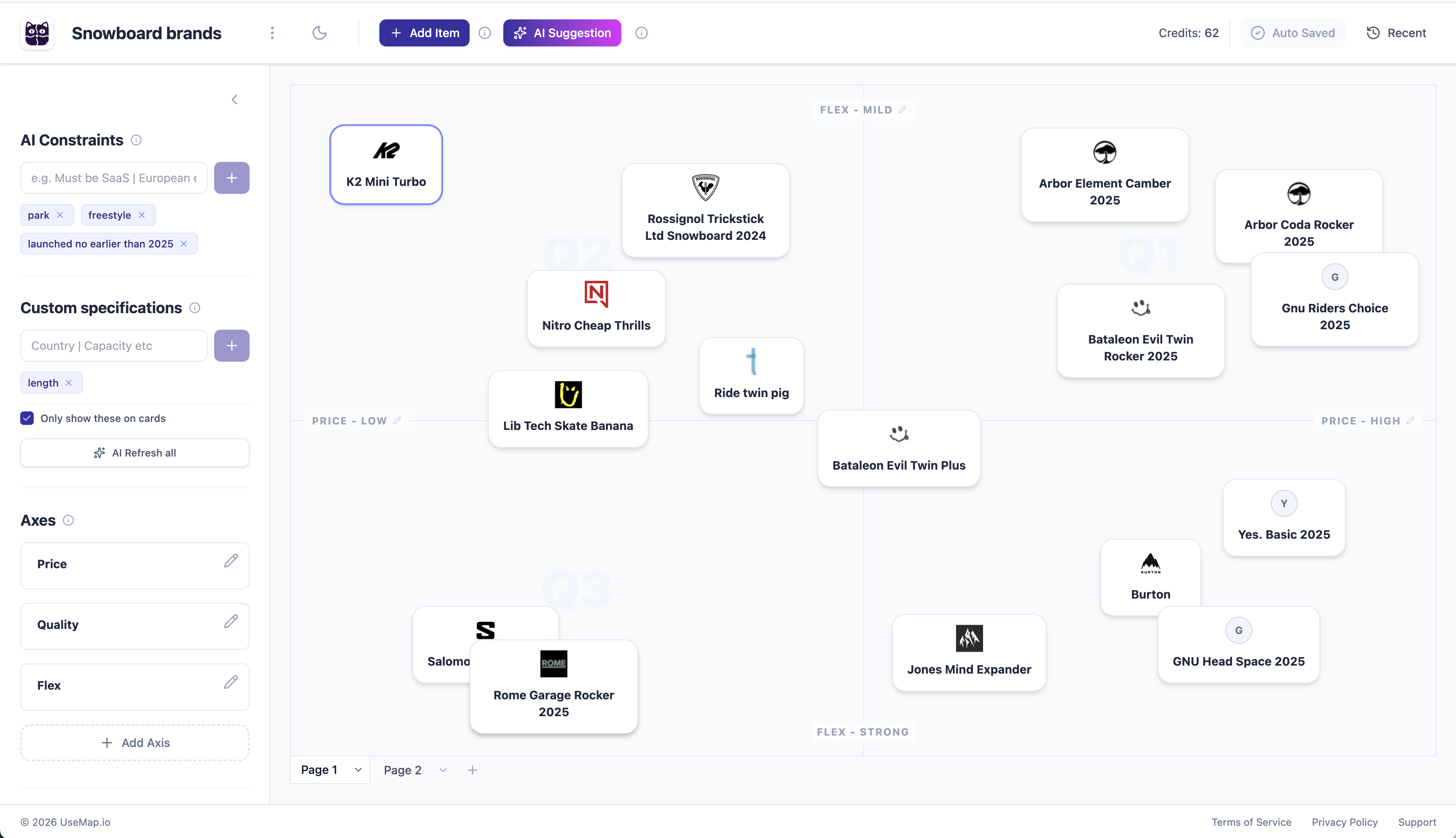Image resolution: width=1456 pixels, height=838 pixels.
Task: Uncheck Only show these on cards
Action: [27, 418]
